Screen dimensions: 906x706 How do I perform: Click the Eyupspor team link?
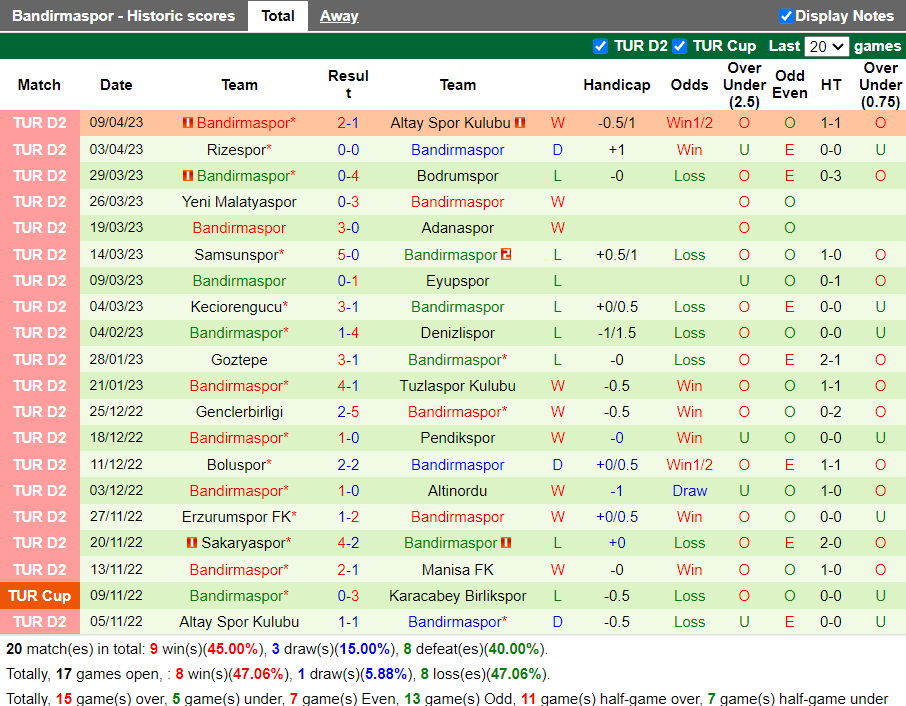(x=457, y=281)
